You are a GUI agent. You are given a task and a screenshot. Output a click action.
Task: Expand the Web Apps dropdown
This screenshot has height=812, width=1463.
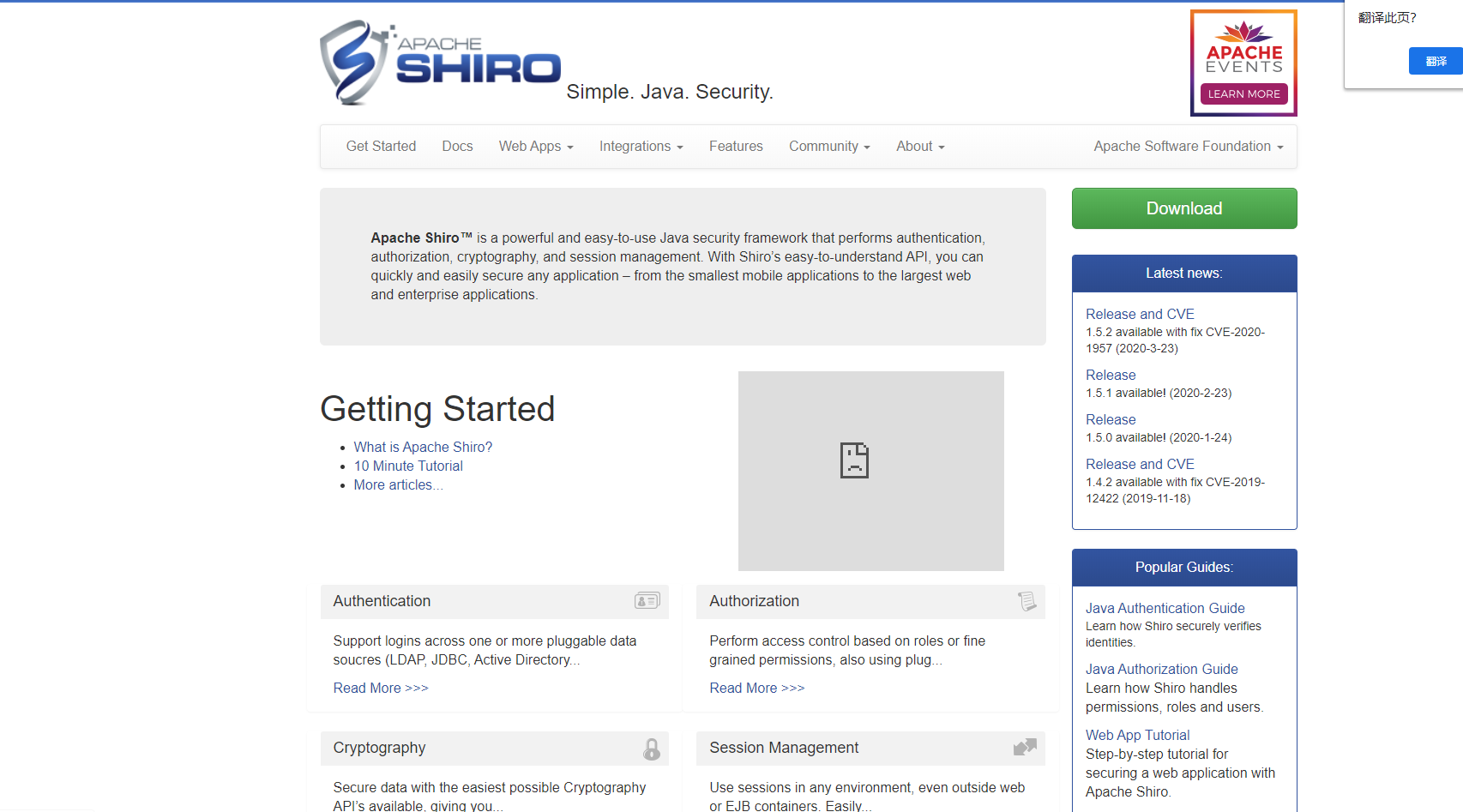click(x=536, y=147)
